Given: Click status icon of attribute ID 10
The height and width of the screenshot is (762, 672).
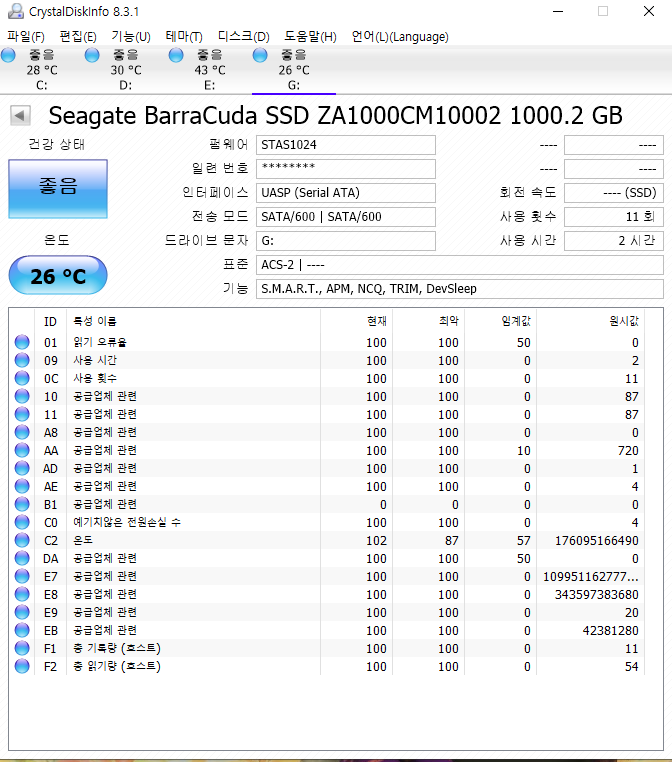Looking at the screenshot, I should pyautogui.click(x=22, y=396).
